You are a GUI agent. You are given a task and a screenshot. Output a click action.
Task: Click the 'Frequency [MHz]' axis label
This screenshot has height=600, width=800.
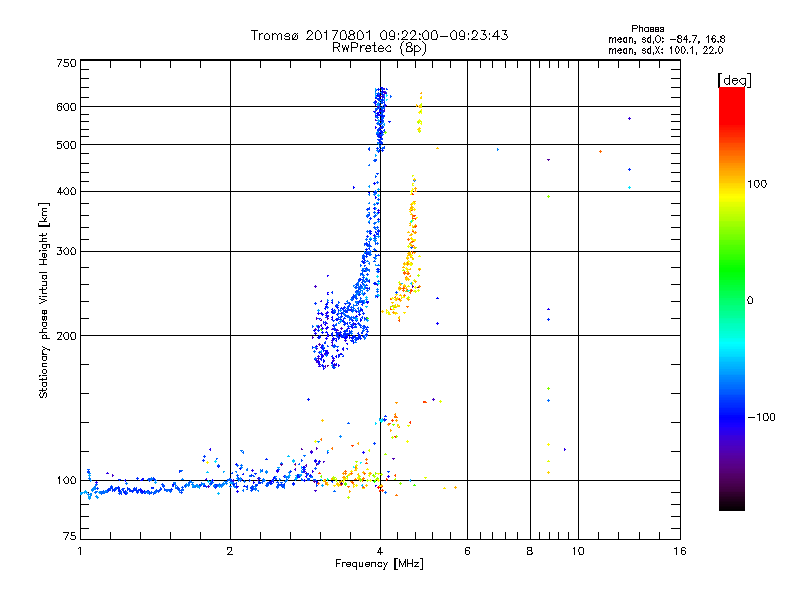(379, 564)
